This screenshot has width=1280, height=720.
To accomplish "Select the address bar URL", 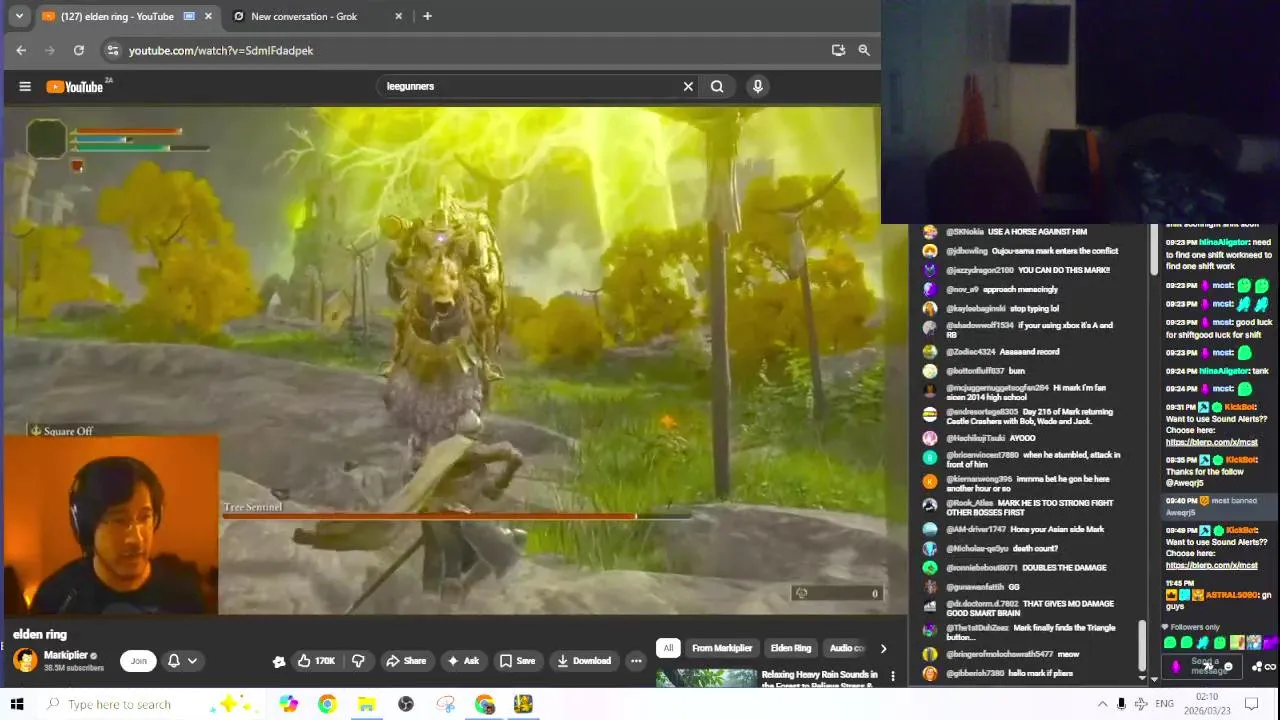I will 221,50.
